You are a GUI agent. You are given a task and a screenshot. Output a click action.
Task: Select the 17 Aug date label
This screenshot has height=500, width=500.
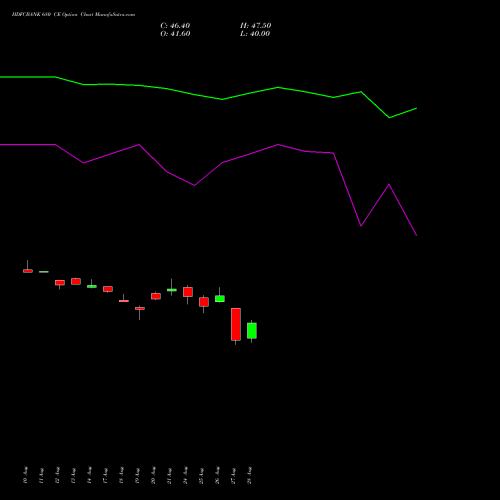(x=106, y=475)
